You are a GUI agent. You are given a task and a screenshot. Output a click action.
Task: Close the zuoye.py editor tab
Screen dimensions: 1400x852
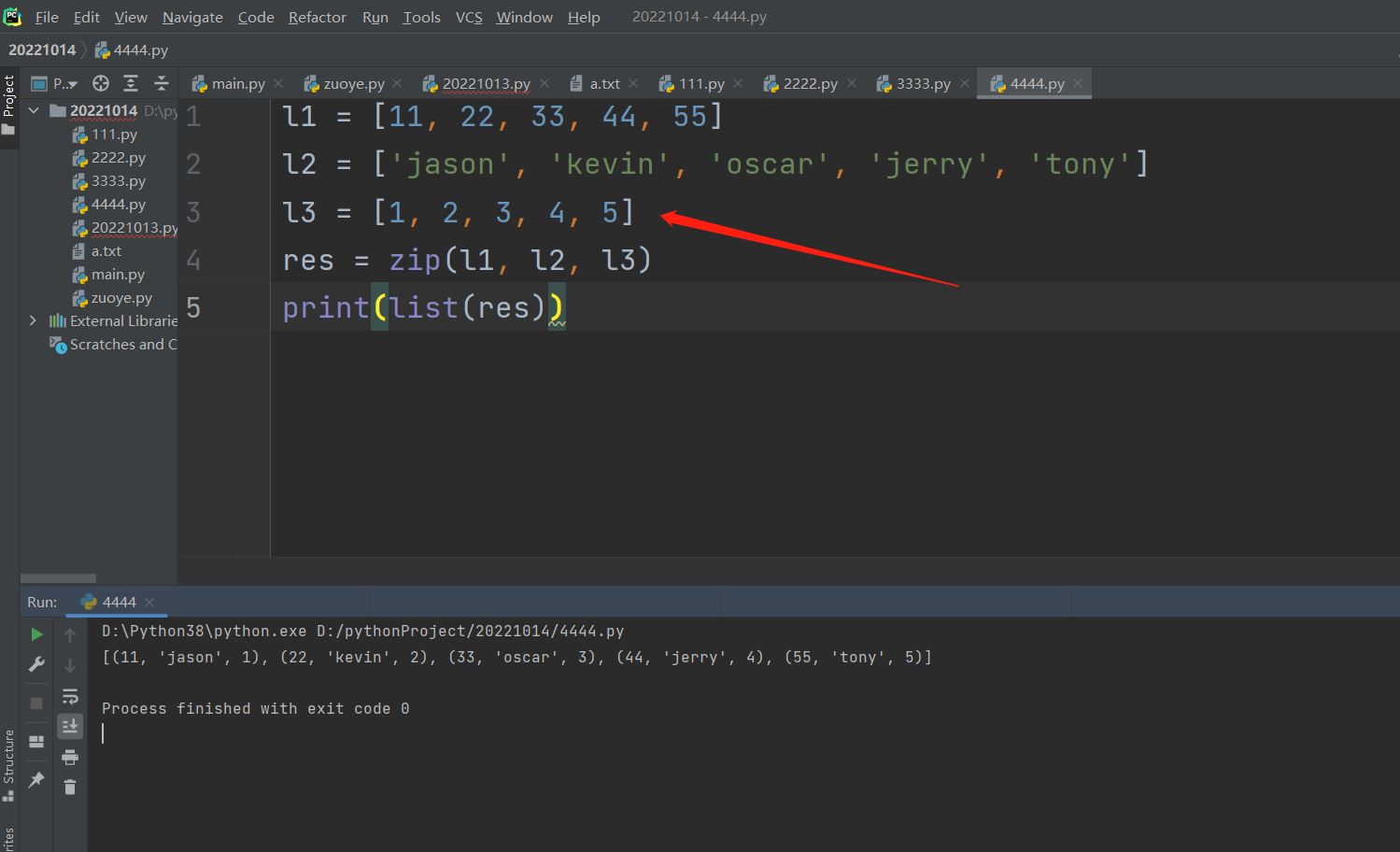click(397, 83)
